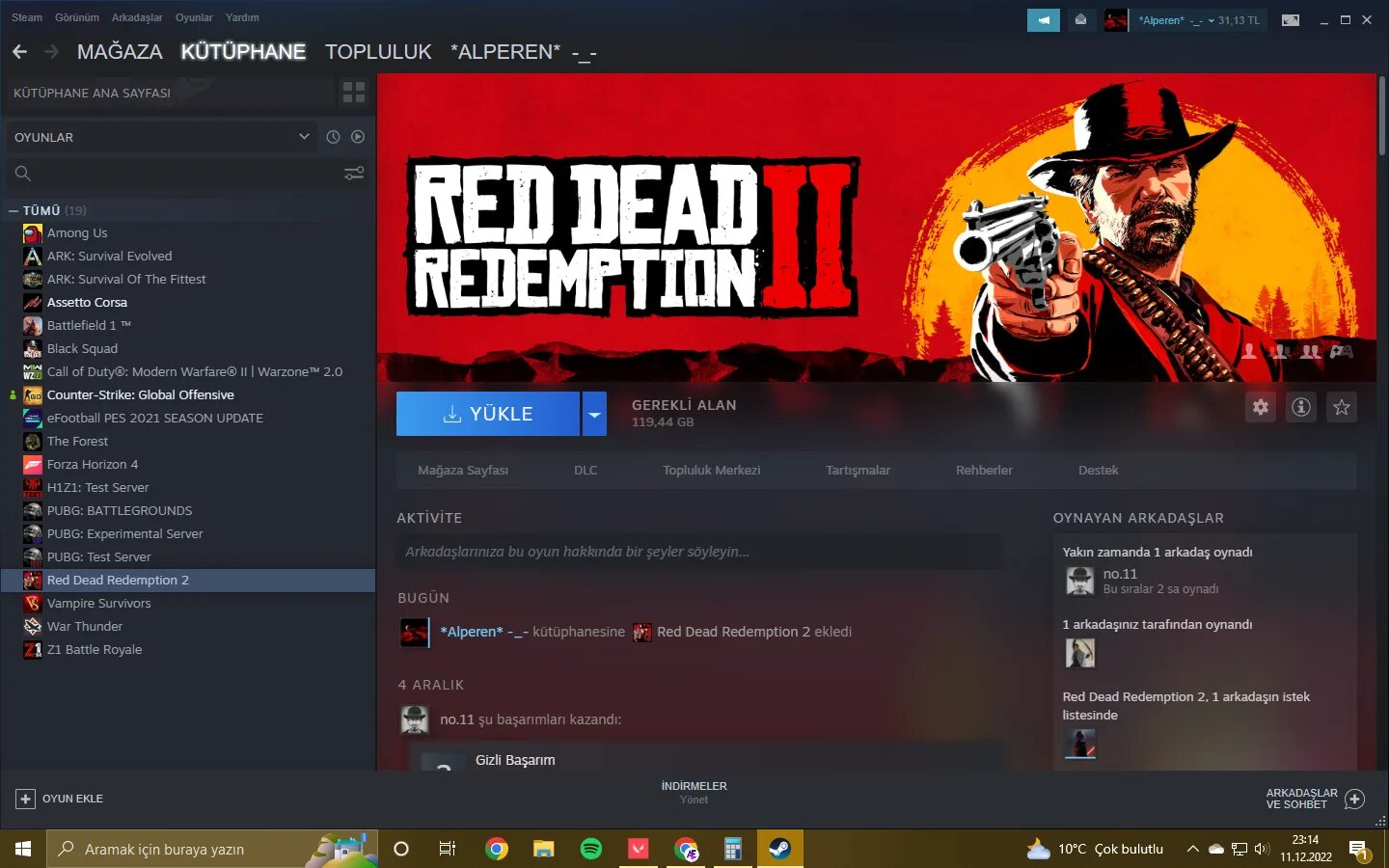The height and width of the screenshot is (868, 1389).
Task: Expand the OYUNLAR dropdown filter
Action: 162,137
